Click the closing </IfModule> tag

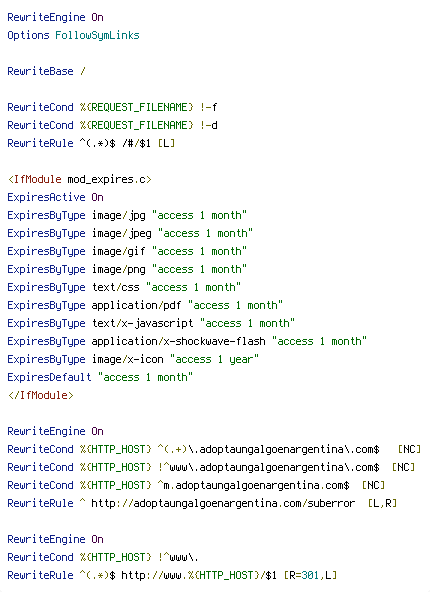coord(41,395)
